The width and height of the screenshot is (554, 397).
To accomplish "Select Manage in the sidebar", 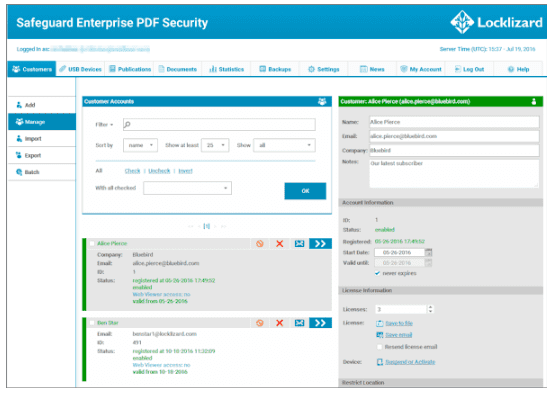I will coord(42,122).
